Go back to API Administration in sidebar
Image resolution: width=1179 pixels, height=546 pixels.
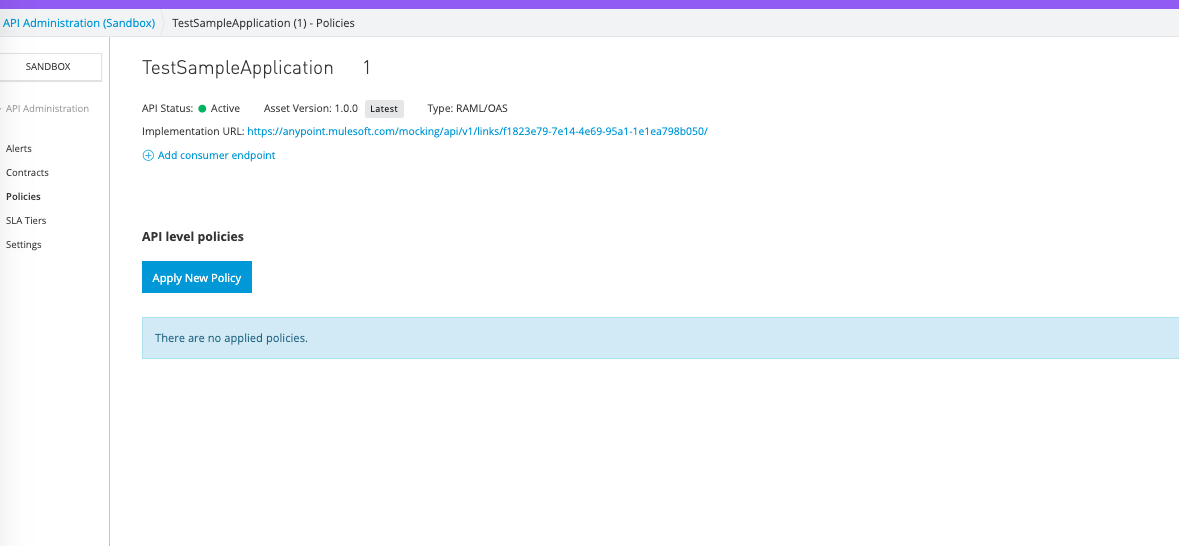47,109
